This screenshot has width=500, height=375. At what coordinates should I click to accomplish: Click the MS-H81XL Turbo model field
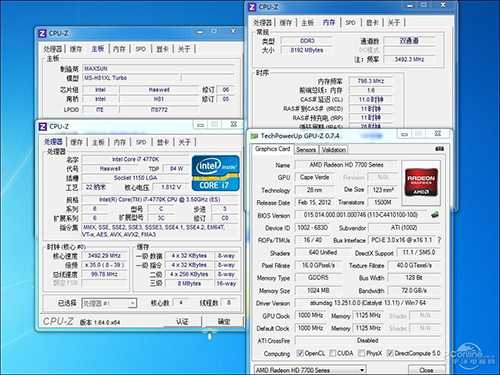pyautogui.click(x=131, y=78)
